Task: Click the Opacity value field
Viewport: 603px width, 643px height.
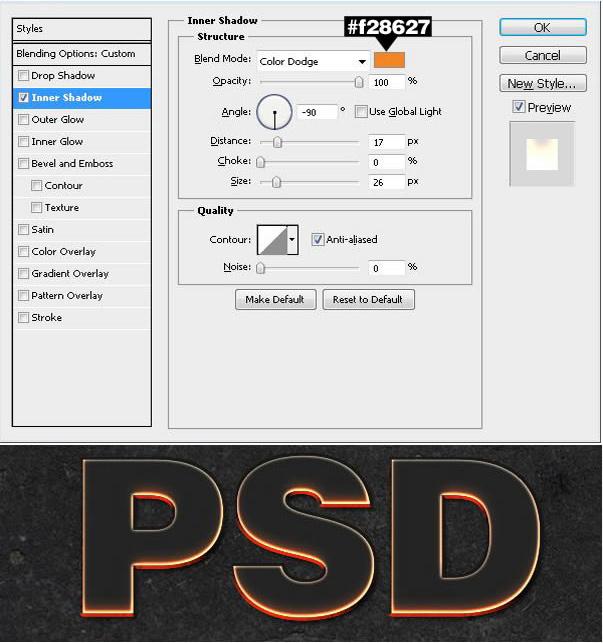Action: [x=386, y=82]
